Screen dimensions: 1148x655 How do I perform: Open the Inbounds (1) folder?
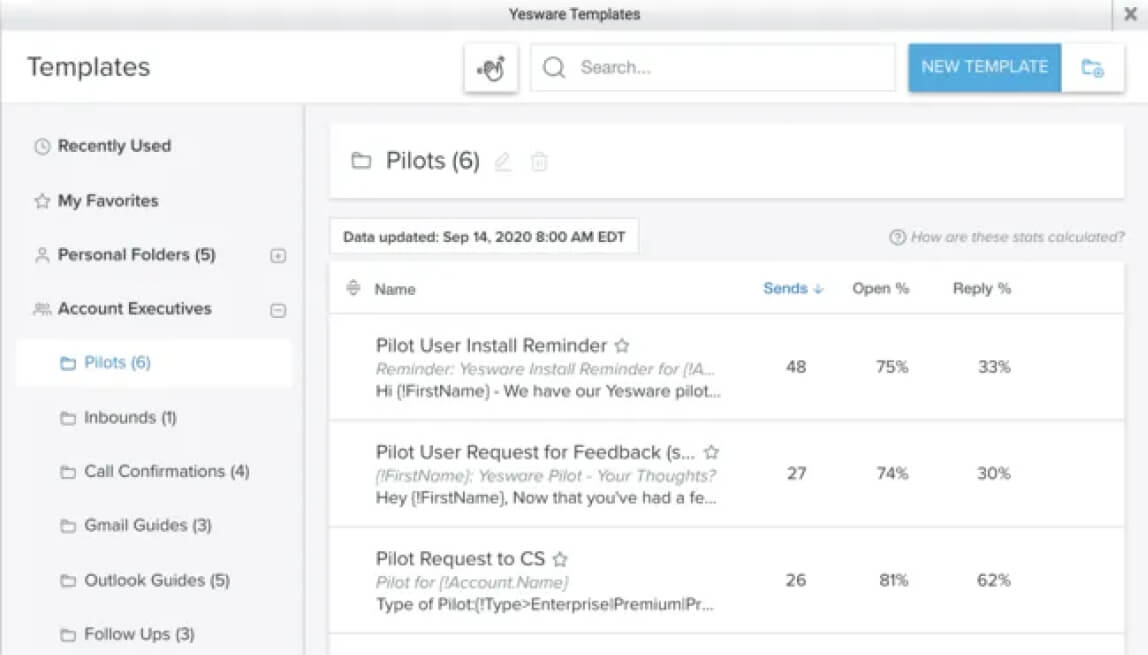(x=130, y=418)
